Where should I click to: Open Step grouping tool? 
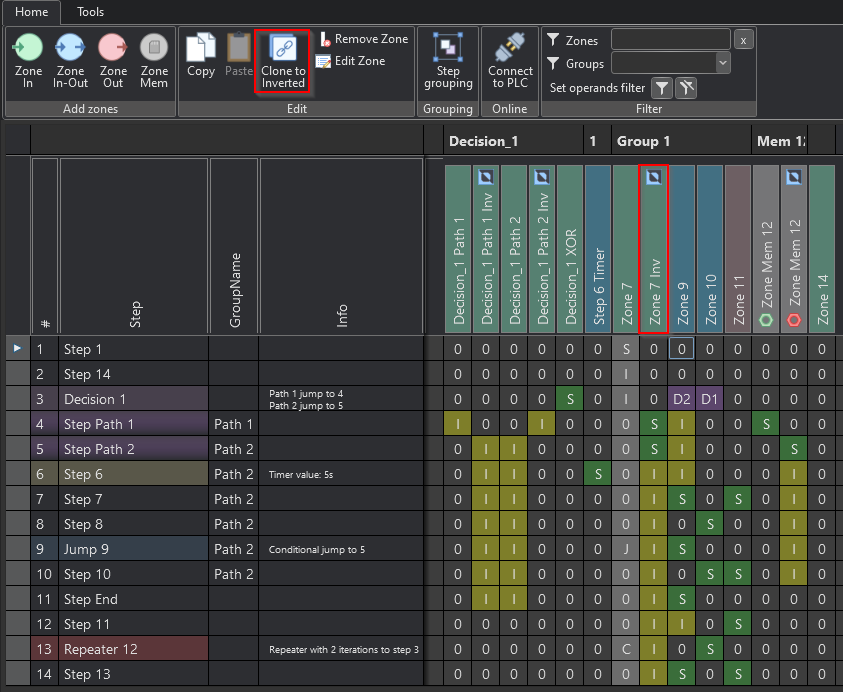pos(448,61)
